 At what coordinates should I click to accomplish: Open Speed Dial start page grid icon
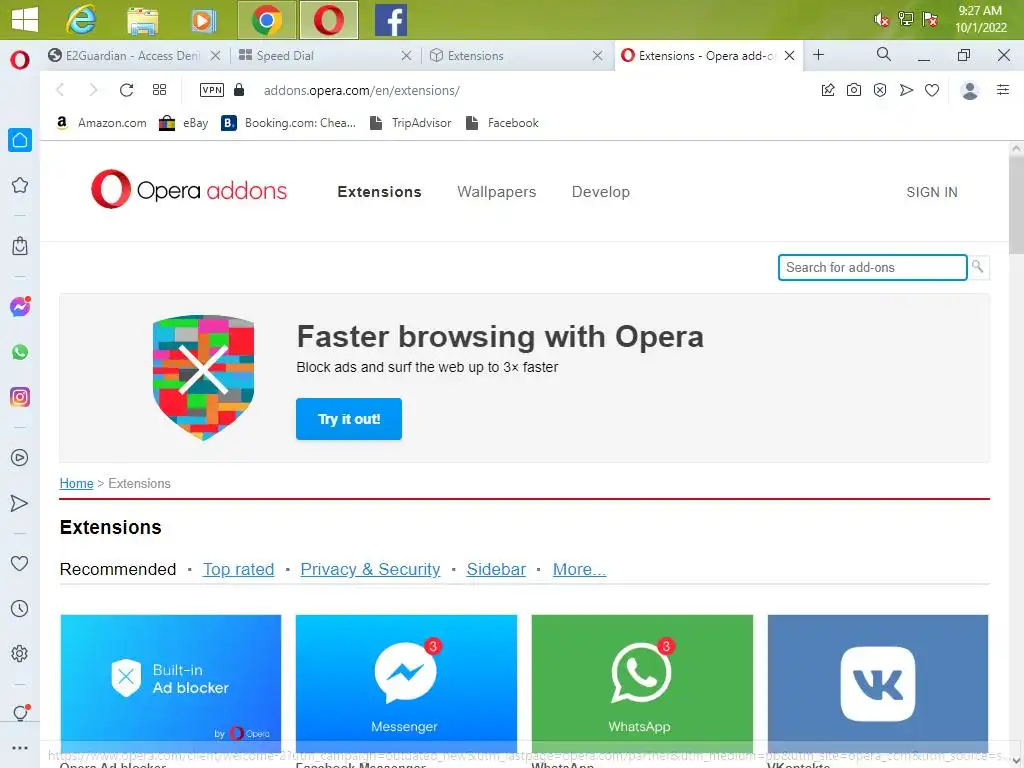[159, 90]
